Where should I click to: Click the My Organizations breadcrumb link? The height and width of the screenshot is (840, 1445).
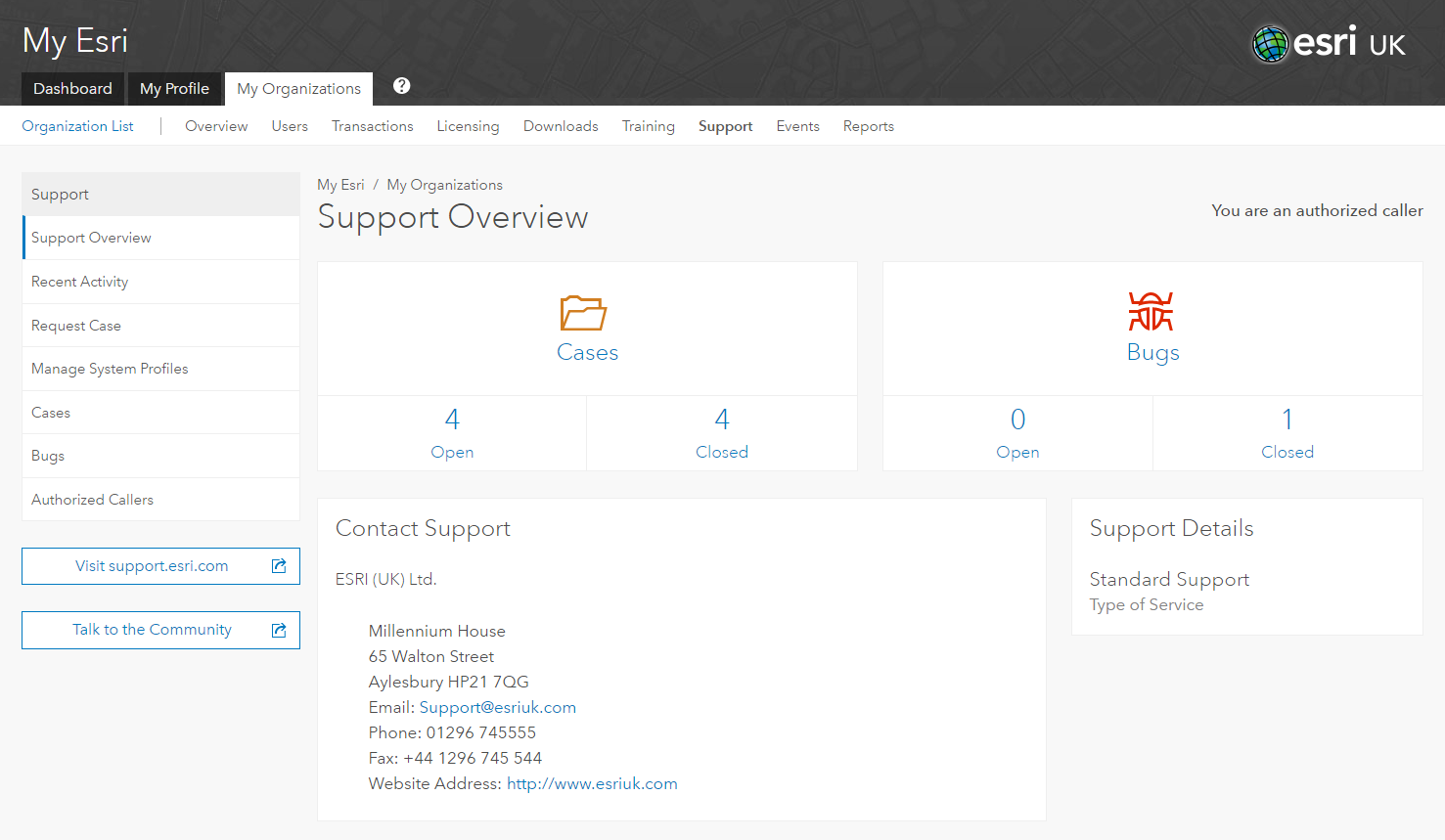click(444, 185)
